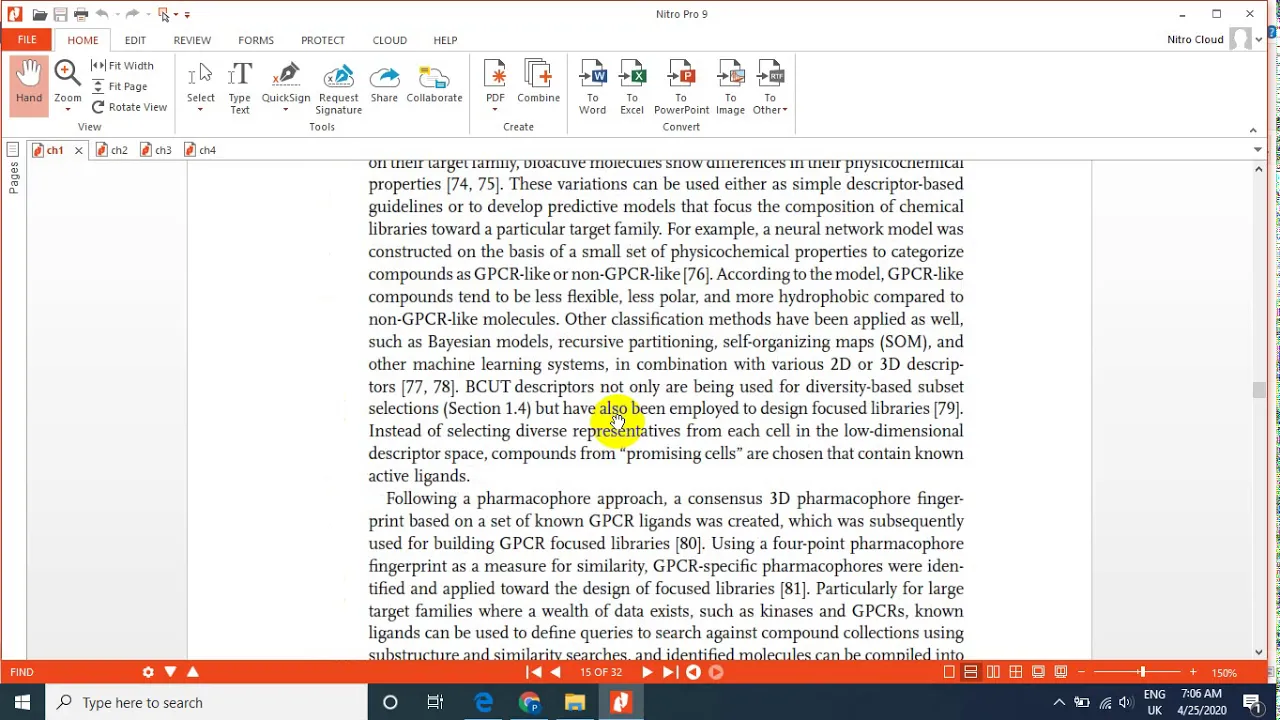Open the Find settings gear
1280x720 pixels.
coord(148,672)
